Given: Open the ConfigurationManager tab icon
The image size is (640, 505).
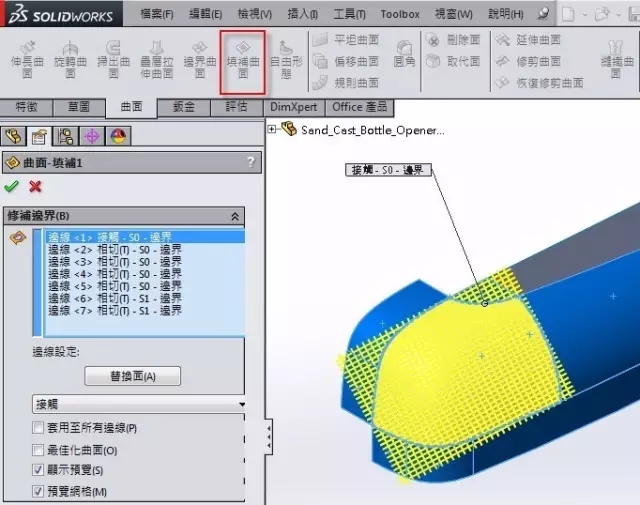Looking at the screenshot, I should [x=66, y=136].
